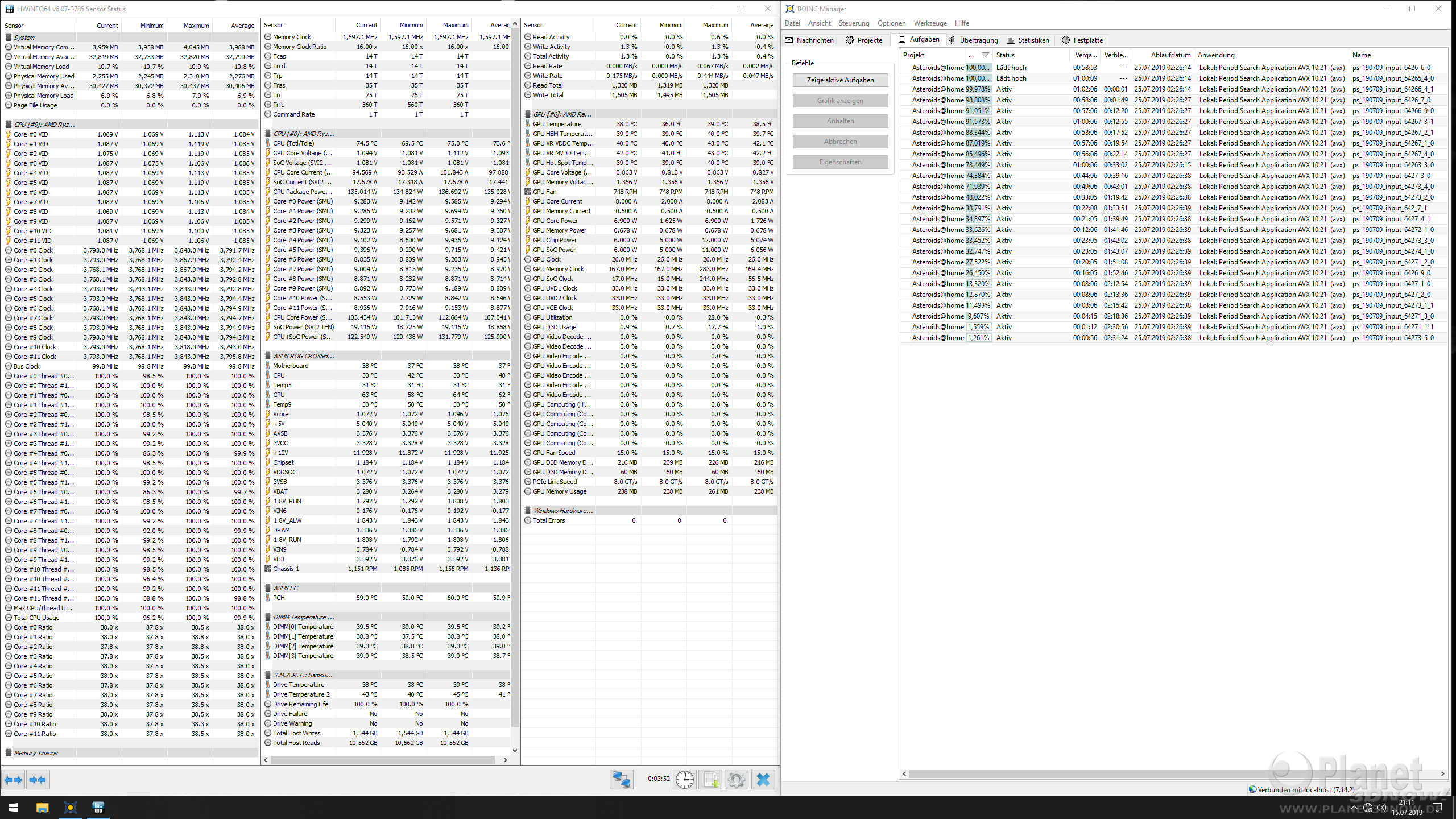
Task: Click the Total Errors sensor icon
Action: (528, 520)
